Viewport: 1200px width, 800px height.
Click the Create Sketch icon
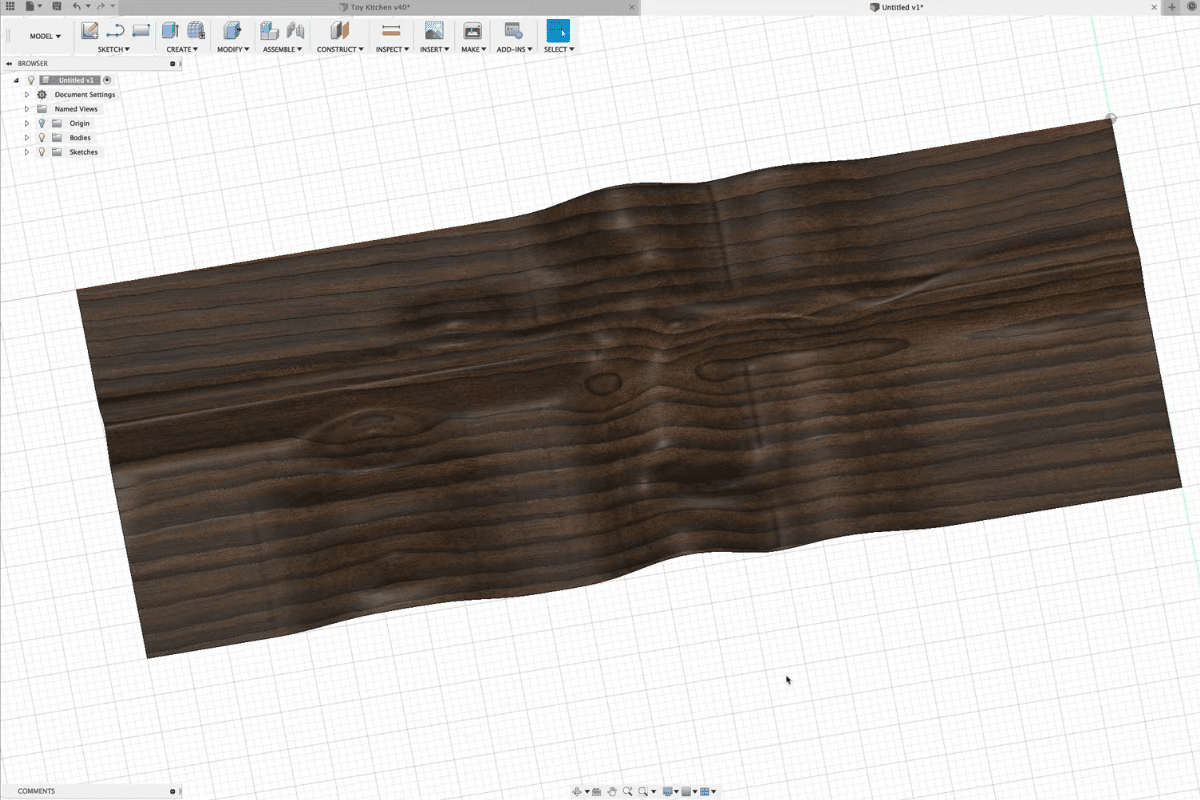click(90, 30)
